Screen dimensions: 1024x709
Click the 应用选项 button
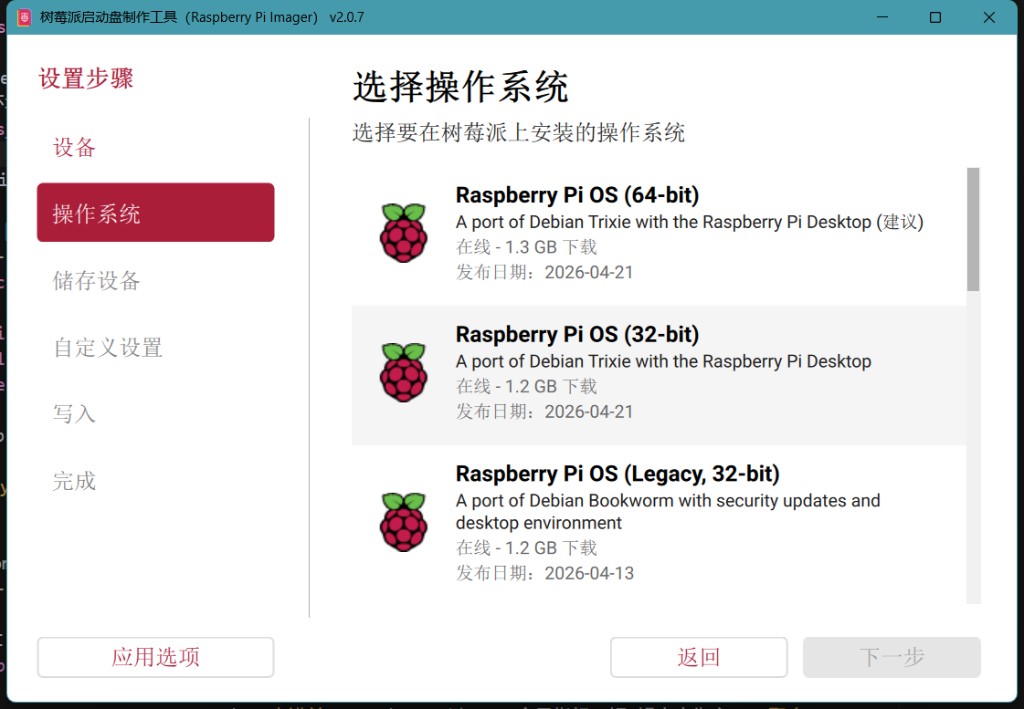[x=155, y=657]
